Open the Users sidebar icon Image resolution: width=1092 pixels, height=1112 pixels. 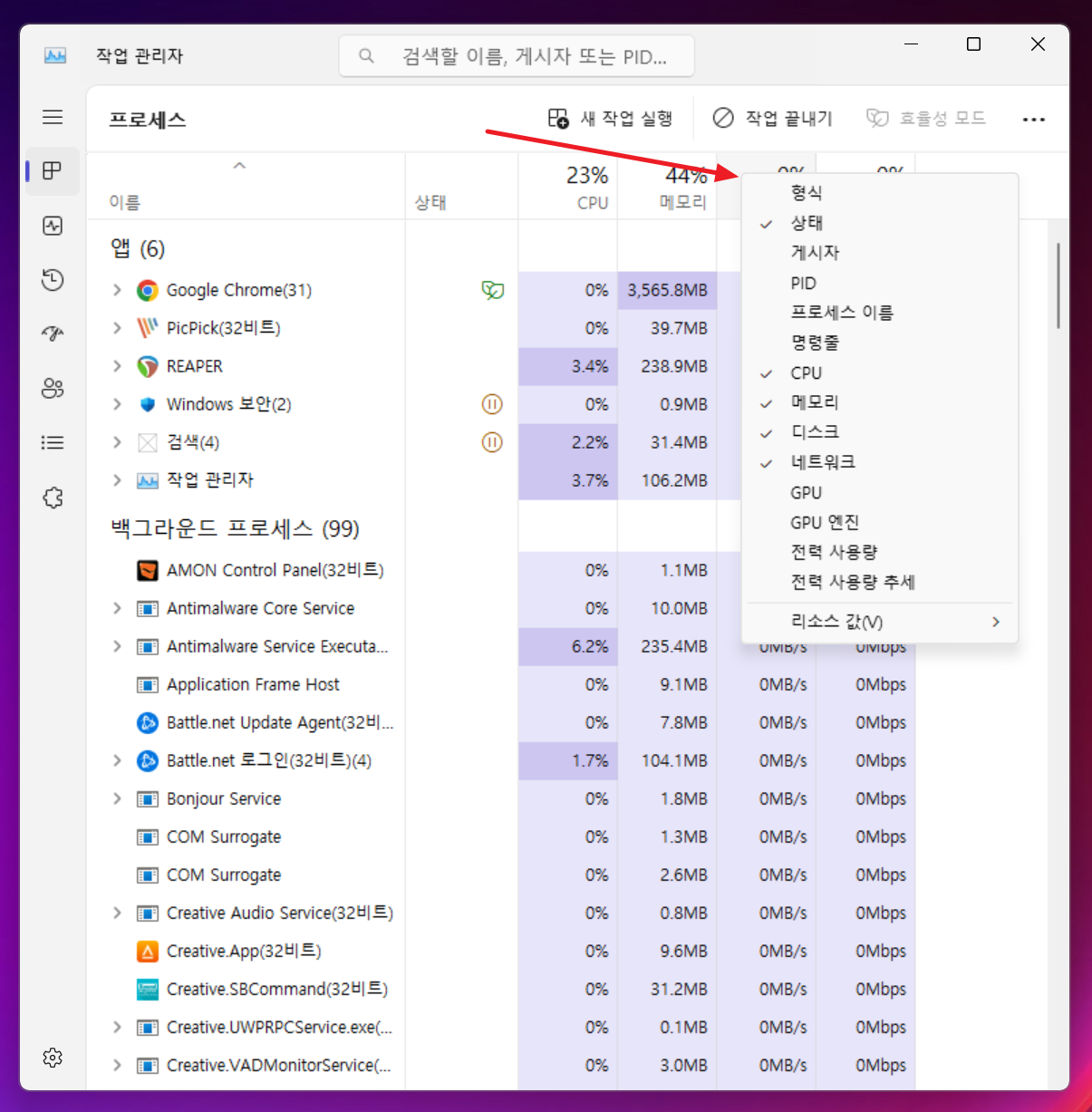coord(53,388)
